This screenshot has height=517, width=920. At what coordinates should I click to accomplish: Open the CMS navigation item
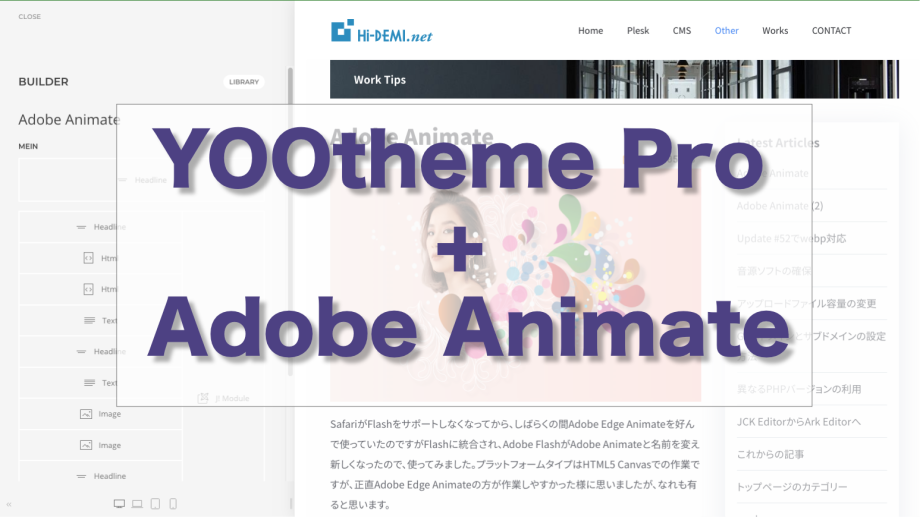pos(682,31)
